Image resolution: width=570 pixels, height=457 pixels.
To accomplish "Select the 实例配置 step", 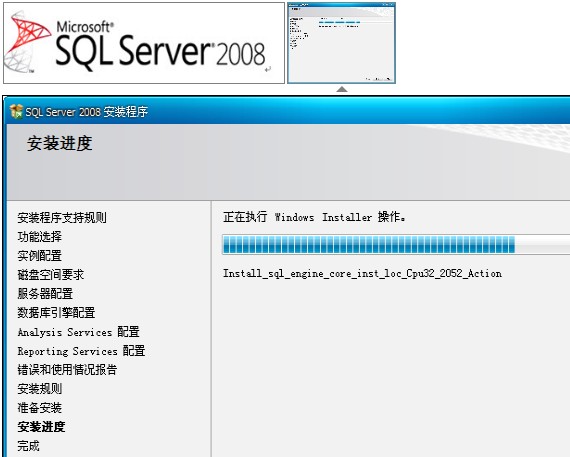I will coord(40,256).
